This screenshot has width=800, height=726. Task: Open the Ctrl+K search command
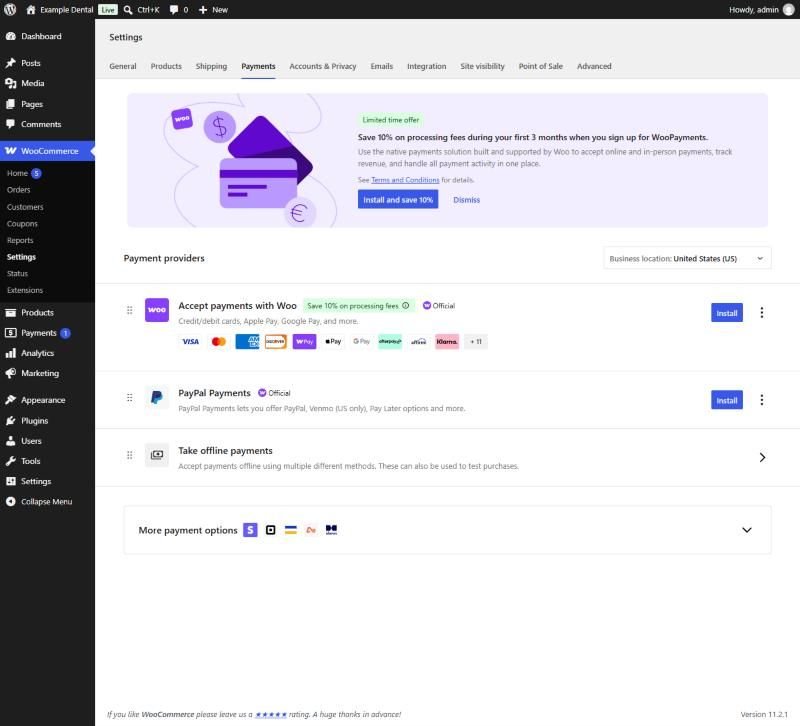coord(141,10)
